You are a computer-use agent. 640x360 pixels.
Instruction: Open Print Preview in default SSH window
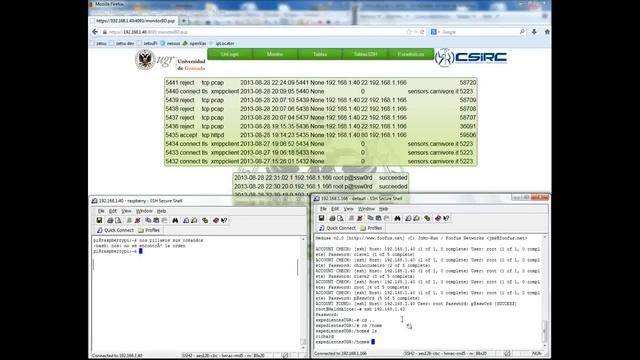(x=340, y=218)
